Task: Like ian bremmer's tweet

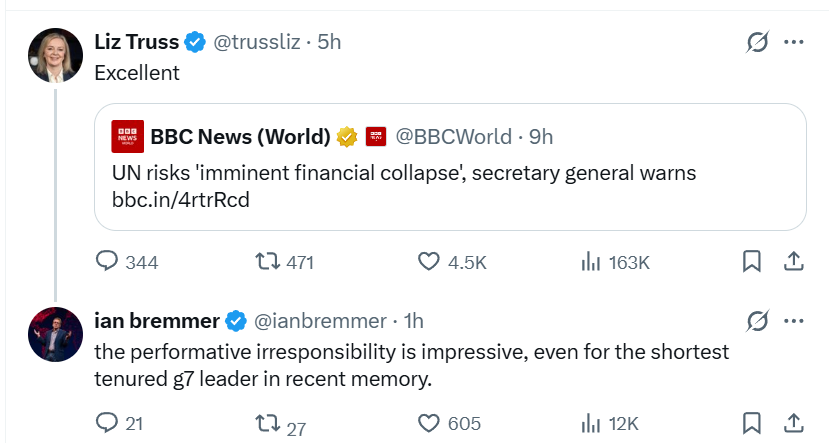Action: click(429, 424)
